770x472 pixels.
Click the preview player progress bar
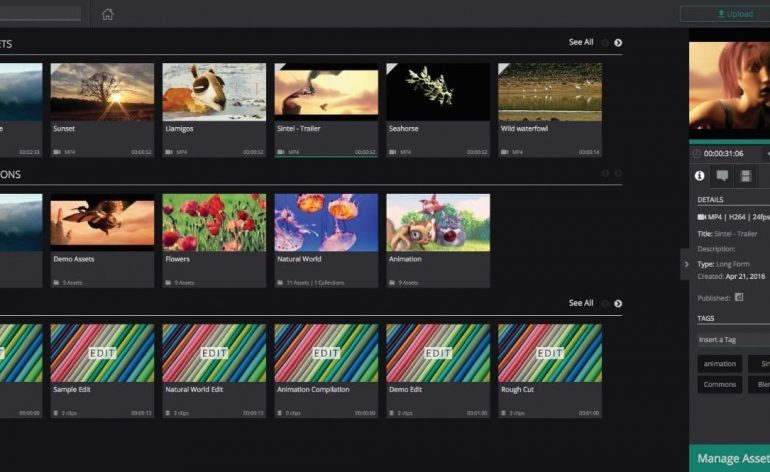(730, 142)
